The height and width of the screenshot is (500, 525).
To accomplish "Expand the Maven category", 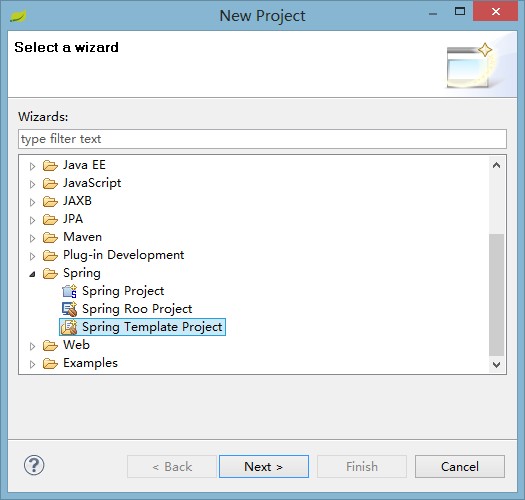I will pos(32,238).
